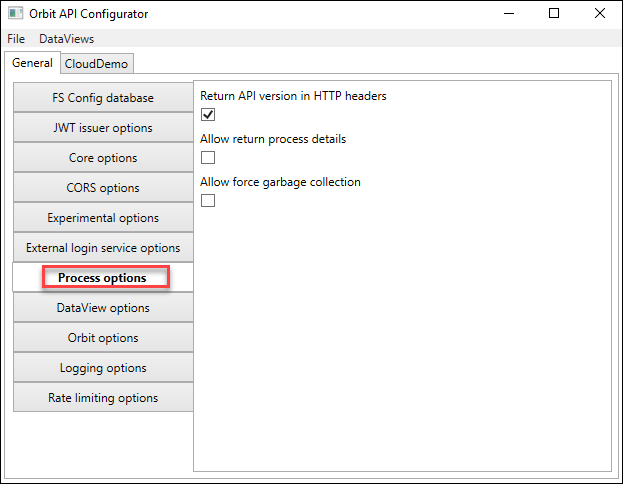Select FS Config database section
Screen dimensions: 623x484
[x=103, y=98]
